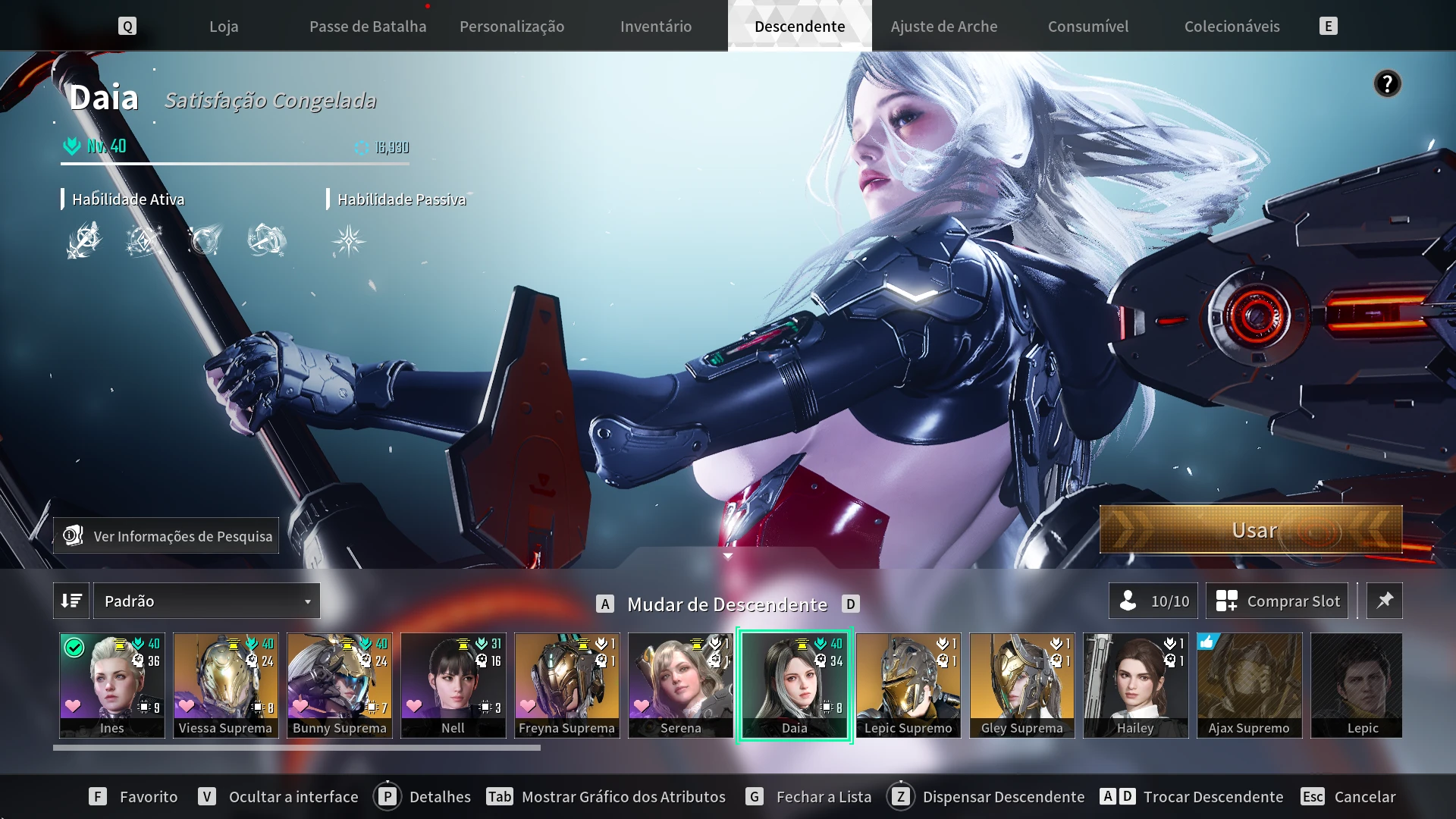
Task: Click the Satisfação Congelada subtitle
Action: click(x=271, y=100)
